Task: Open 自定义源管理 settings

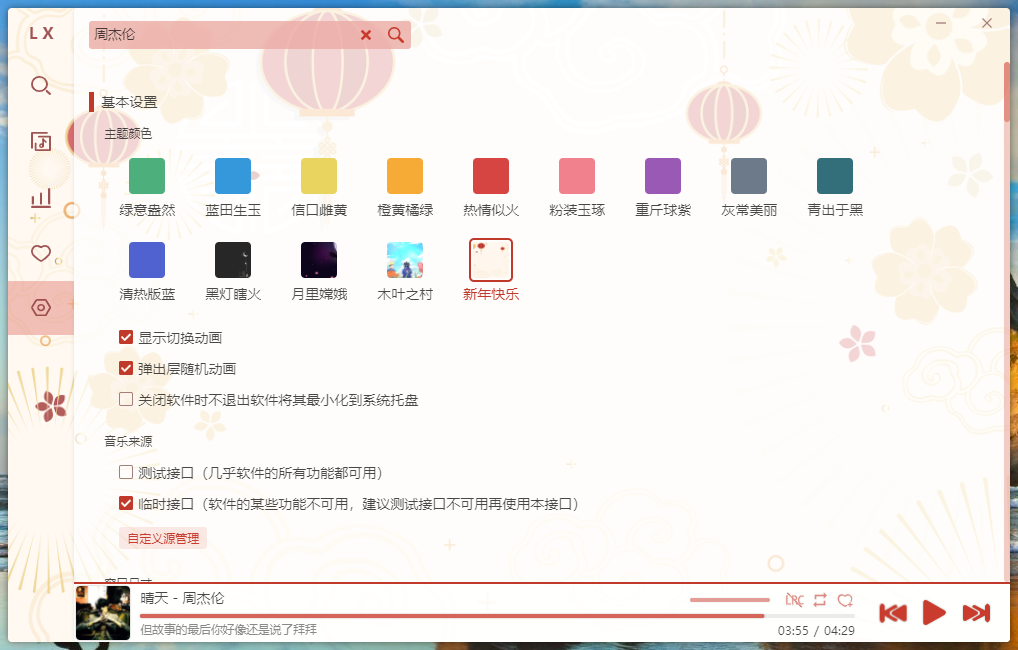Action: [162, 537]
